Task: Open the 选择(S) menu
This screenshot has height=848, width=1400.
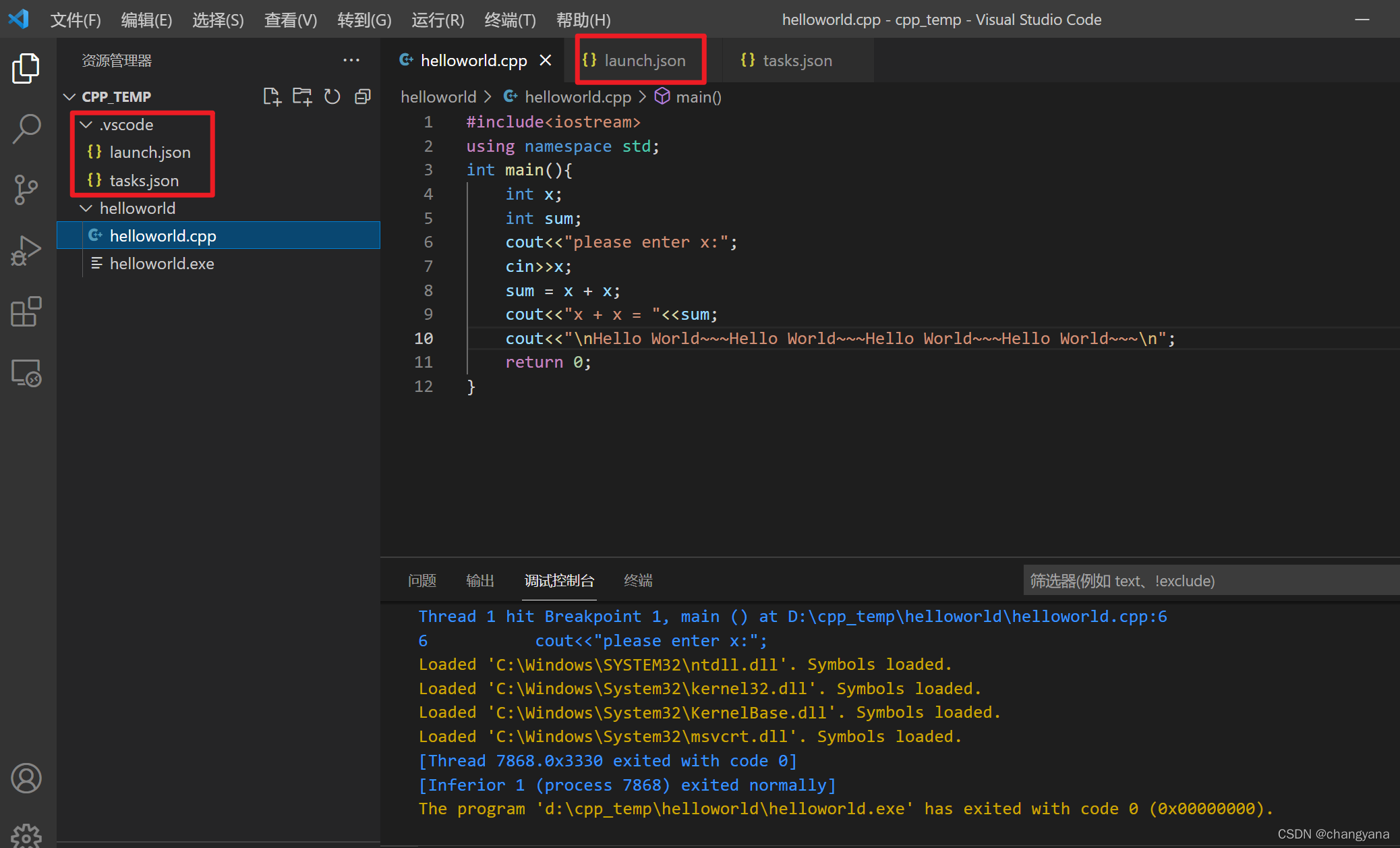Action: point(218,20)
